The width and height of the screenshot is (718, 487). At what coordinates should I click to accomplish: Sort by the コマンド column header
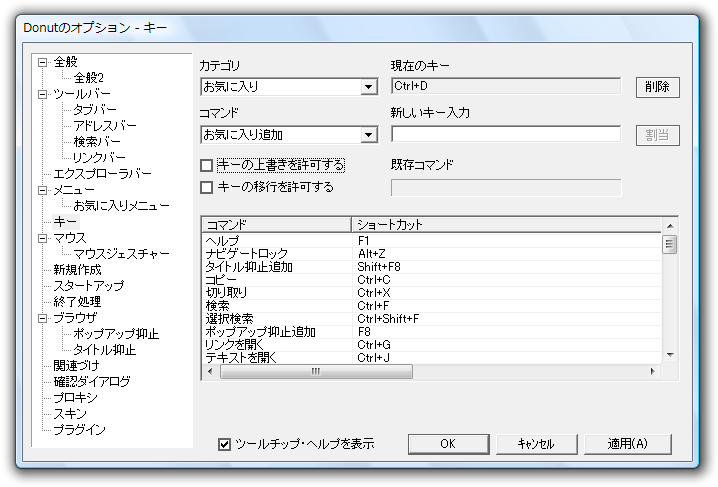[x=277, y=225]
